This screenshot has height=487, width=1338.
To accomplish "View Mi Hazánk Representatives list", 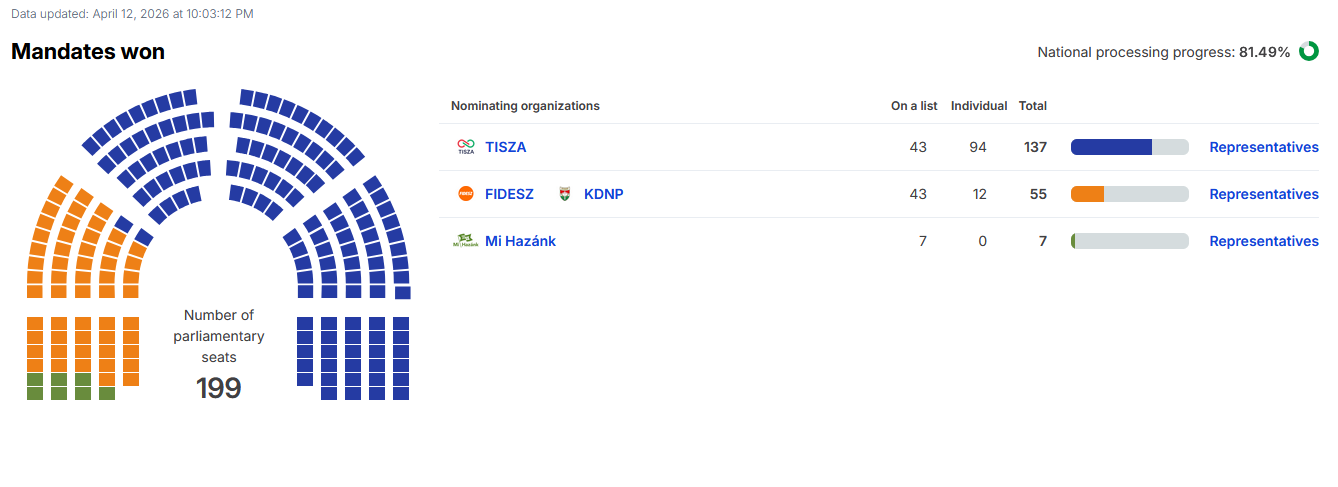I will 1264,241.
